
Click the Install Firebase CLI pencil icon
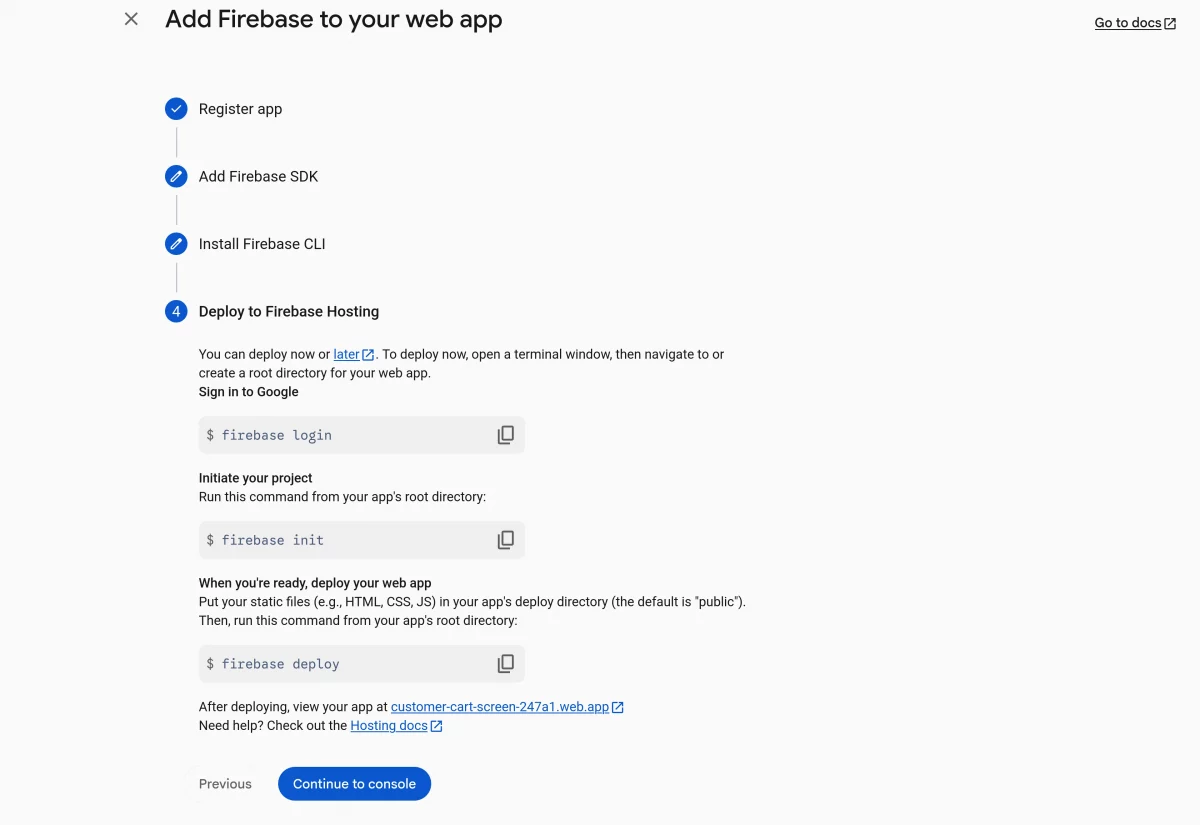pyautogui.click(x=176, y=244)
